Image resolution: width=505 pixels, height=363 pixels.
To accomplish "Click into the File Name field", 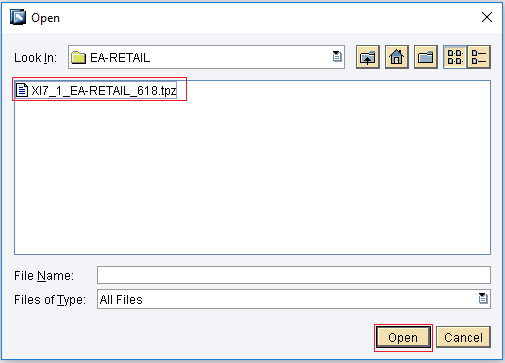I will click(294, 275).
